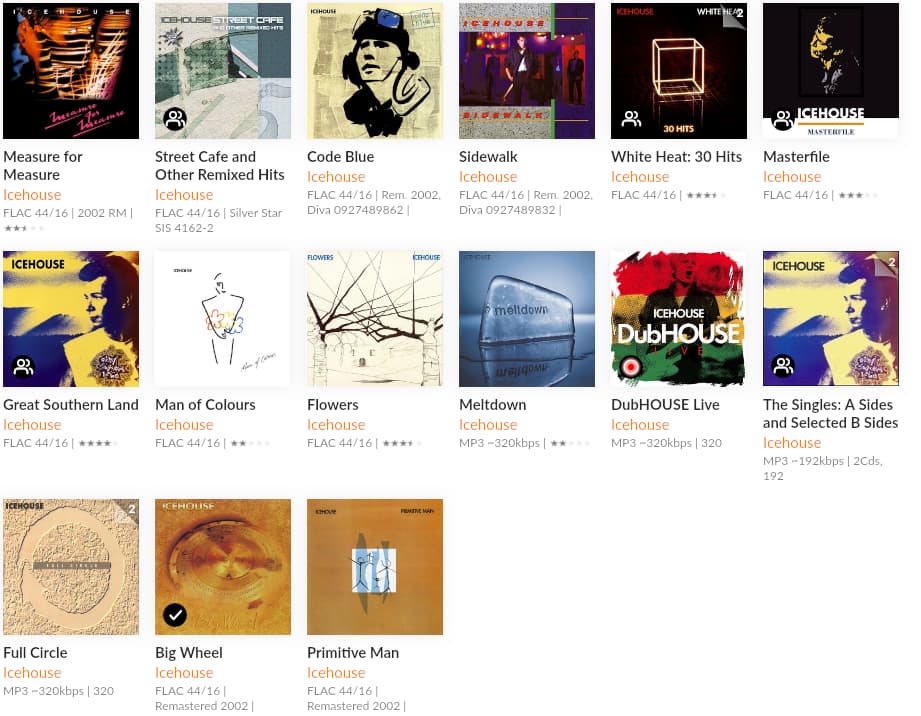The height and width of the screenshot is (716, 921).
Task: Click the star rating under Flowers
Action: coord(402,443)
